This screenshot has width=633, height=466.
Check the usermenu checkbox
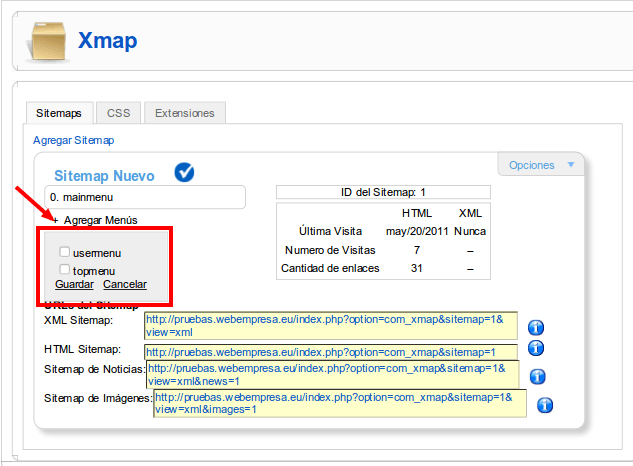pyautogui.click(x=65, y=252)
